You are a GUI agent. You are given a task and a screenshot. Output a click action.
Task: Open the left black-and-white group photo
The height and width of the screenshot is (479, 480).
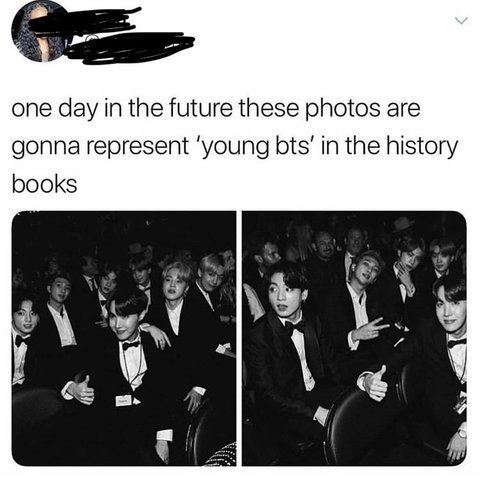tap(124, 338)
